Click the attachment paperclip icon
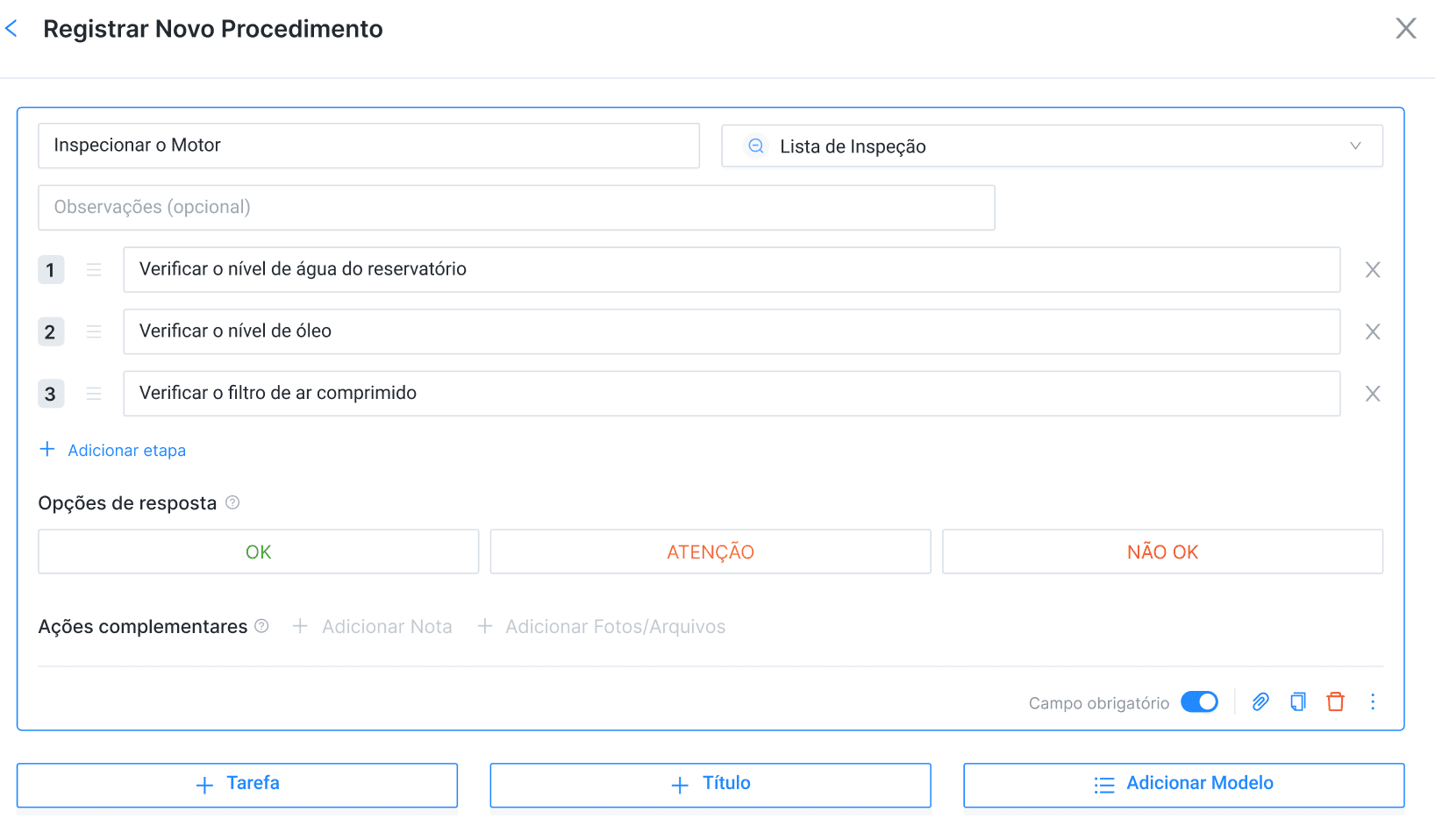The width and height of the screenshot is (1435, 840). point(1260,701)
